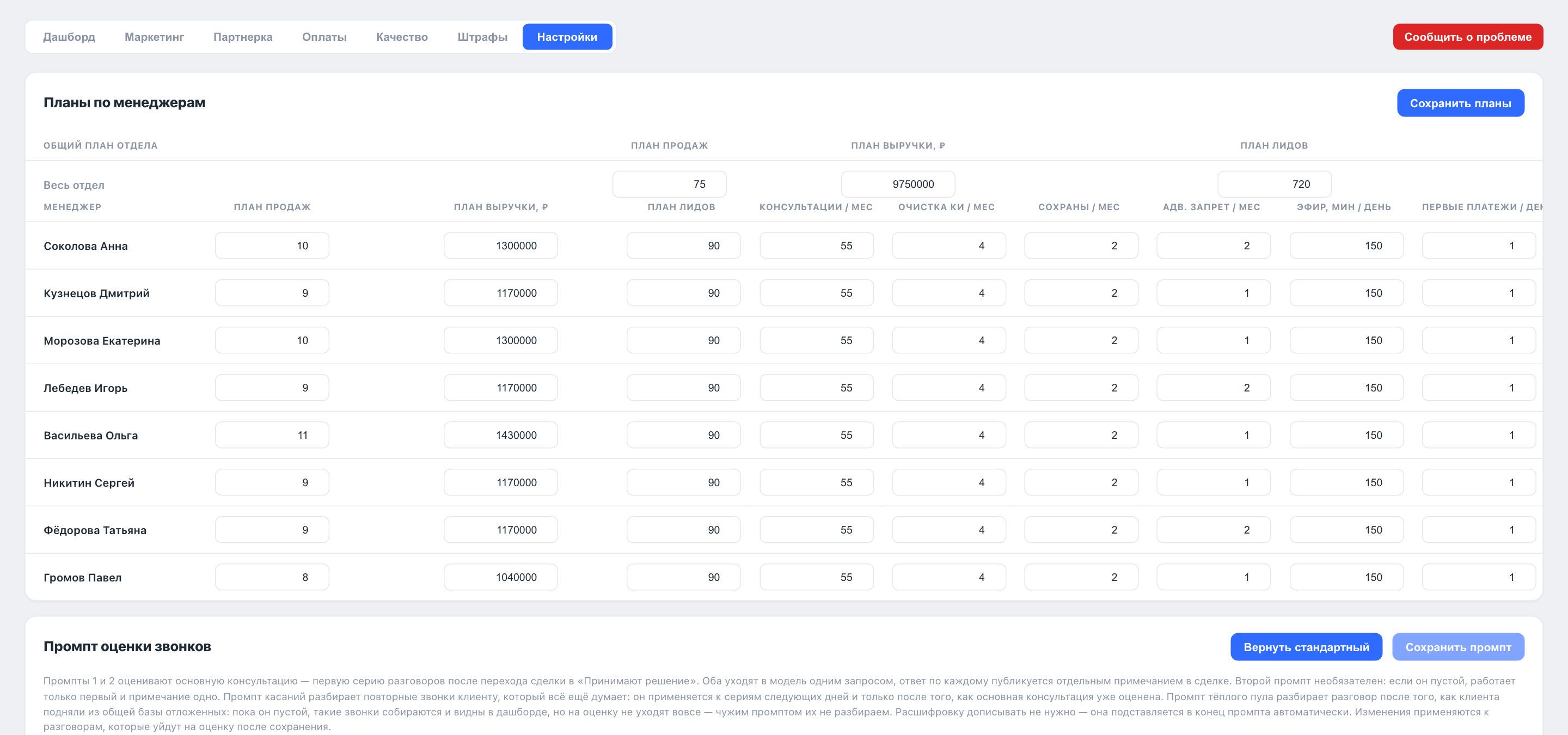The width and height of the screenshot is (1568, 735).
Task: Edit Лебедев Игорь эфир minutes field
Action: (x=1346, y=388)
